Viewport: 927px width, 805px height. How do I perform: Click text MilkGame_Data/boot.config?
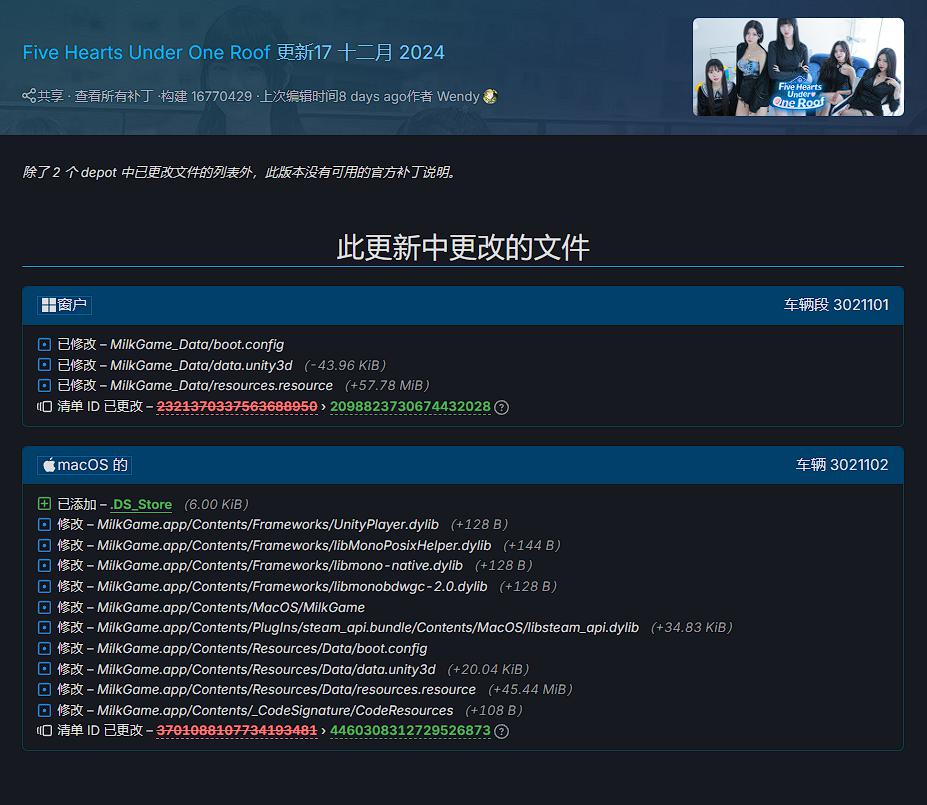tap(197, 345)
